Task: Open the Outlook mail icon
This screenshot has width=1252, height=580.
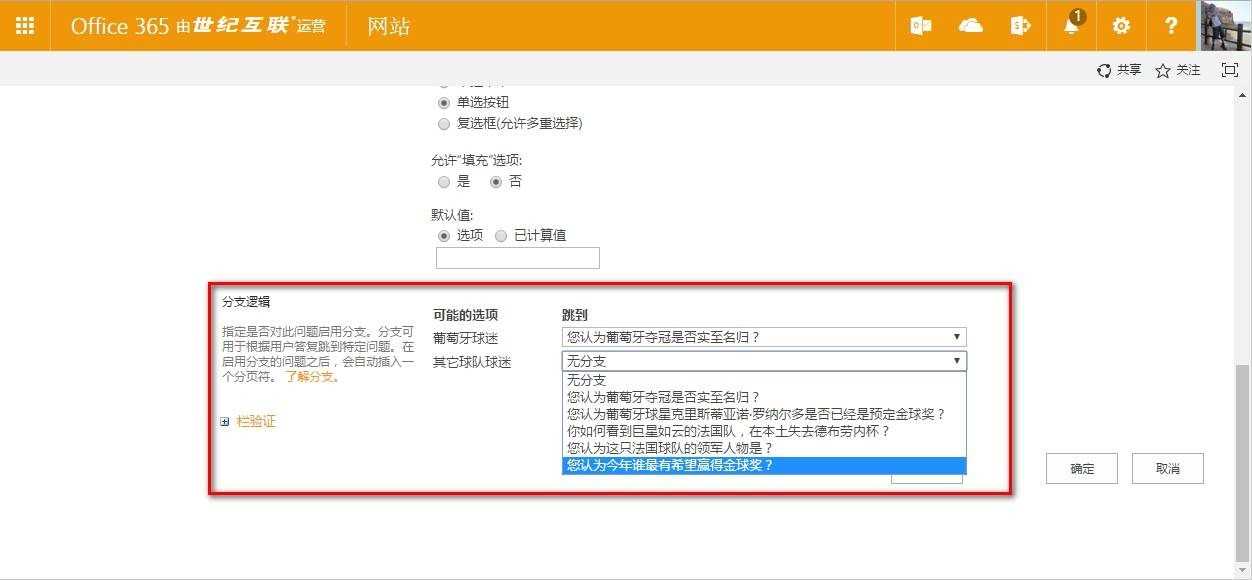Action: (x=919, y=25)
